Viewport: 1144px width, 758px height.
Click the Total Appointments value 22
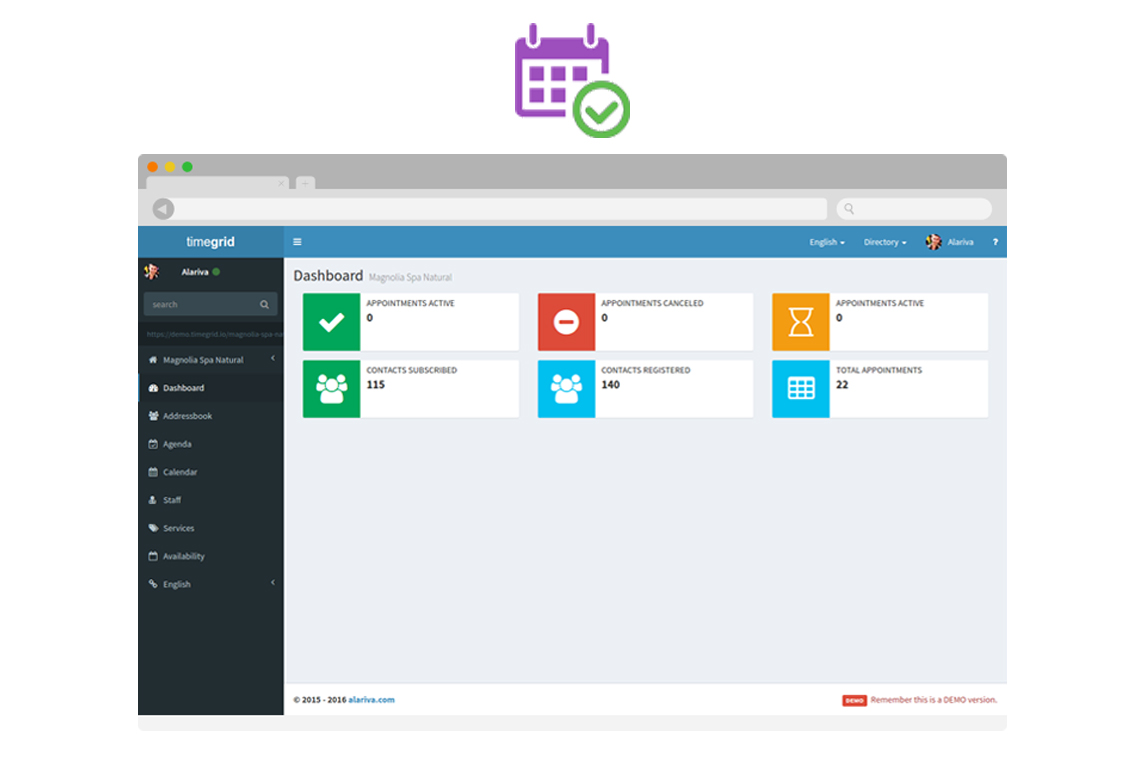point(842,384)
